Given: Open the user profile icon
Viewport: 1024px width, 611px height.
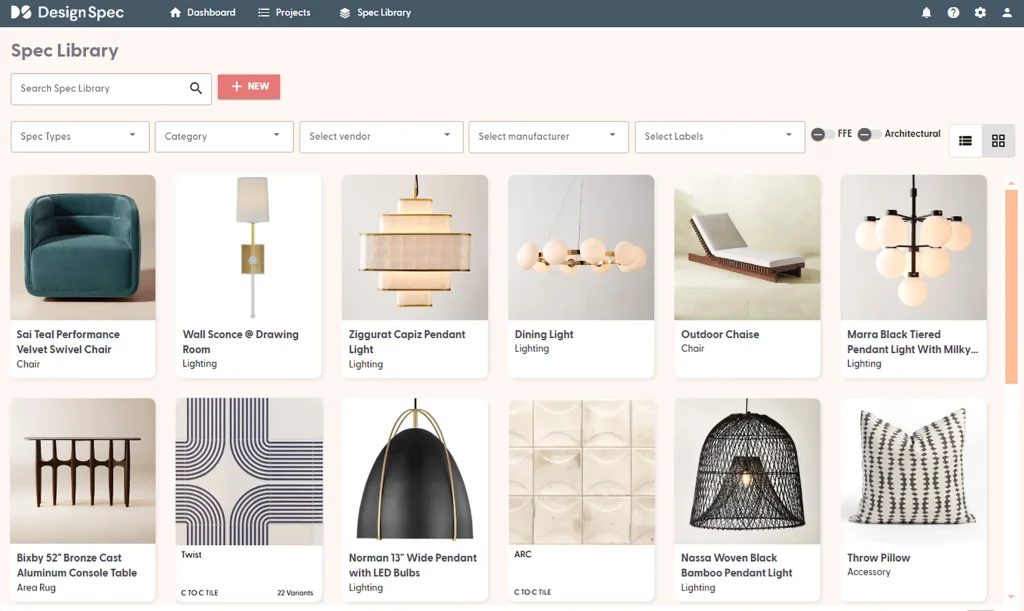Looking at the screenshot, I should pos(1007,13).
